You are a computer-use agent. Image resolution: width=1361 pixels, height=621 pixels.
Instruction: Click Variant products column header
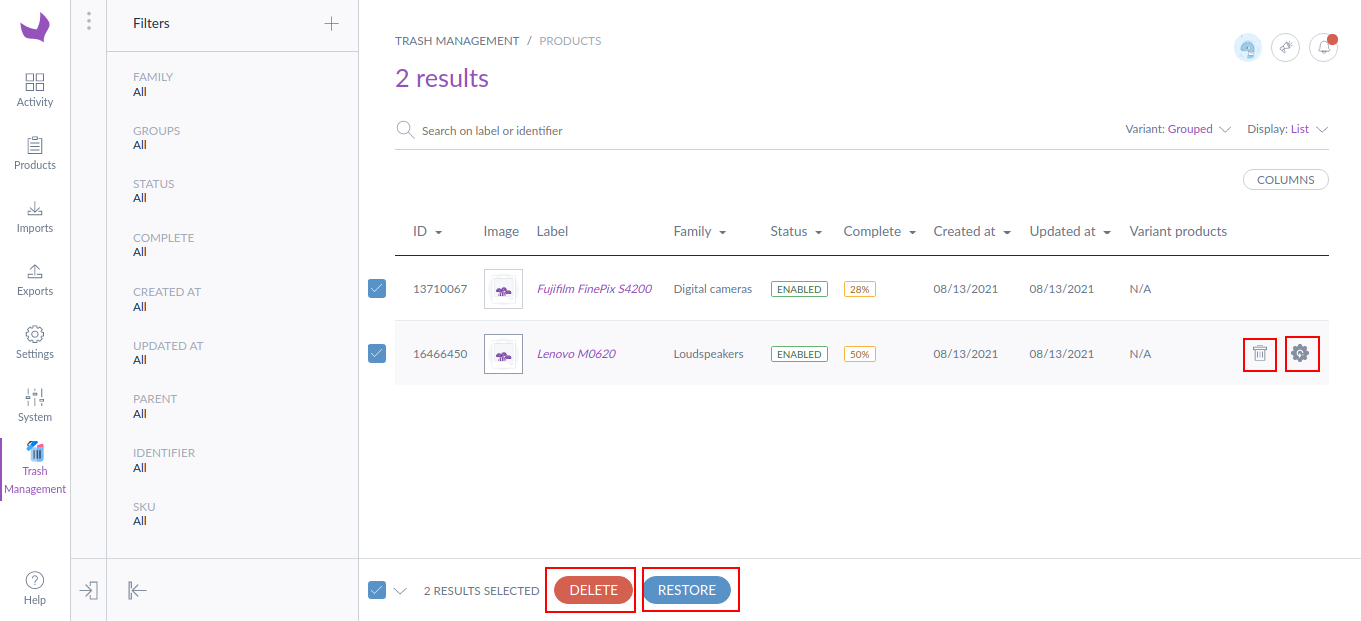tap(1178, 231)
